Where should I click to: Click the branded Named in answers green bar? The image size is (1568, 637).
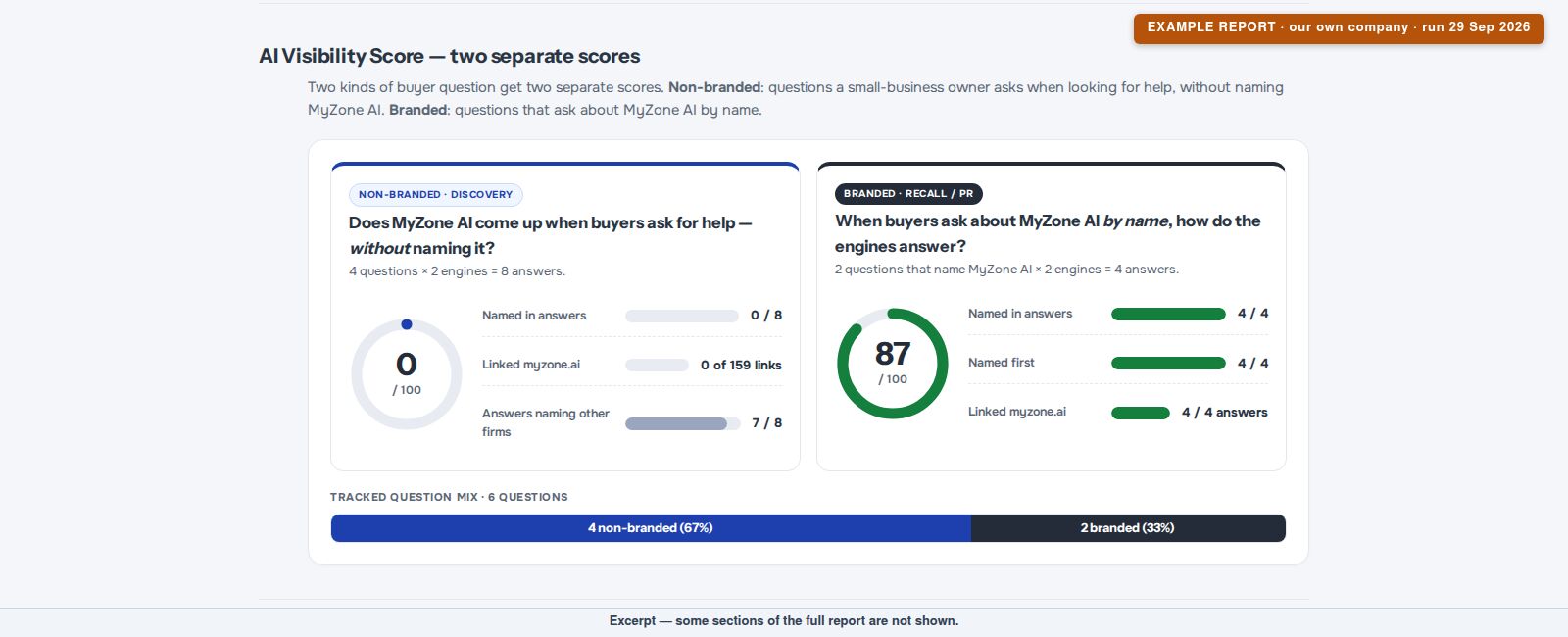click(1168, 314)
